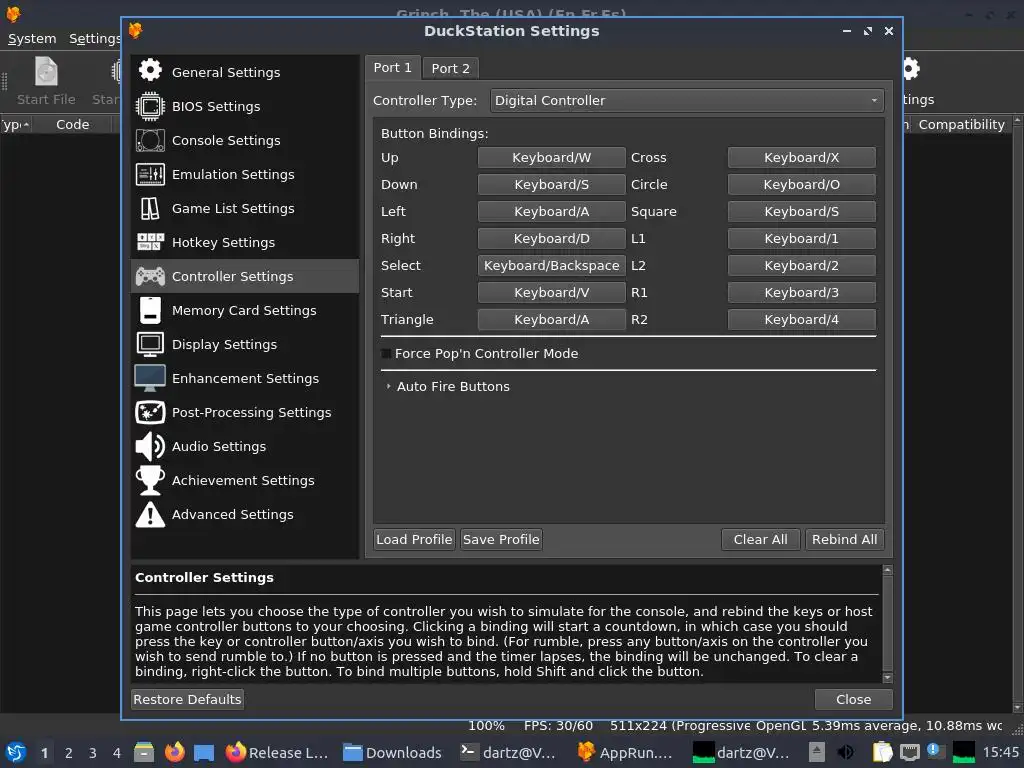The image size is (1024, 768).
Task: Select Controller Settings gamepad icon
Action: pos(150,276)
